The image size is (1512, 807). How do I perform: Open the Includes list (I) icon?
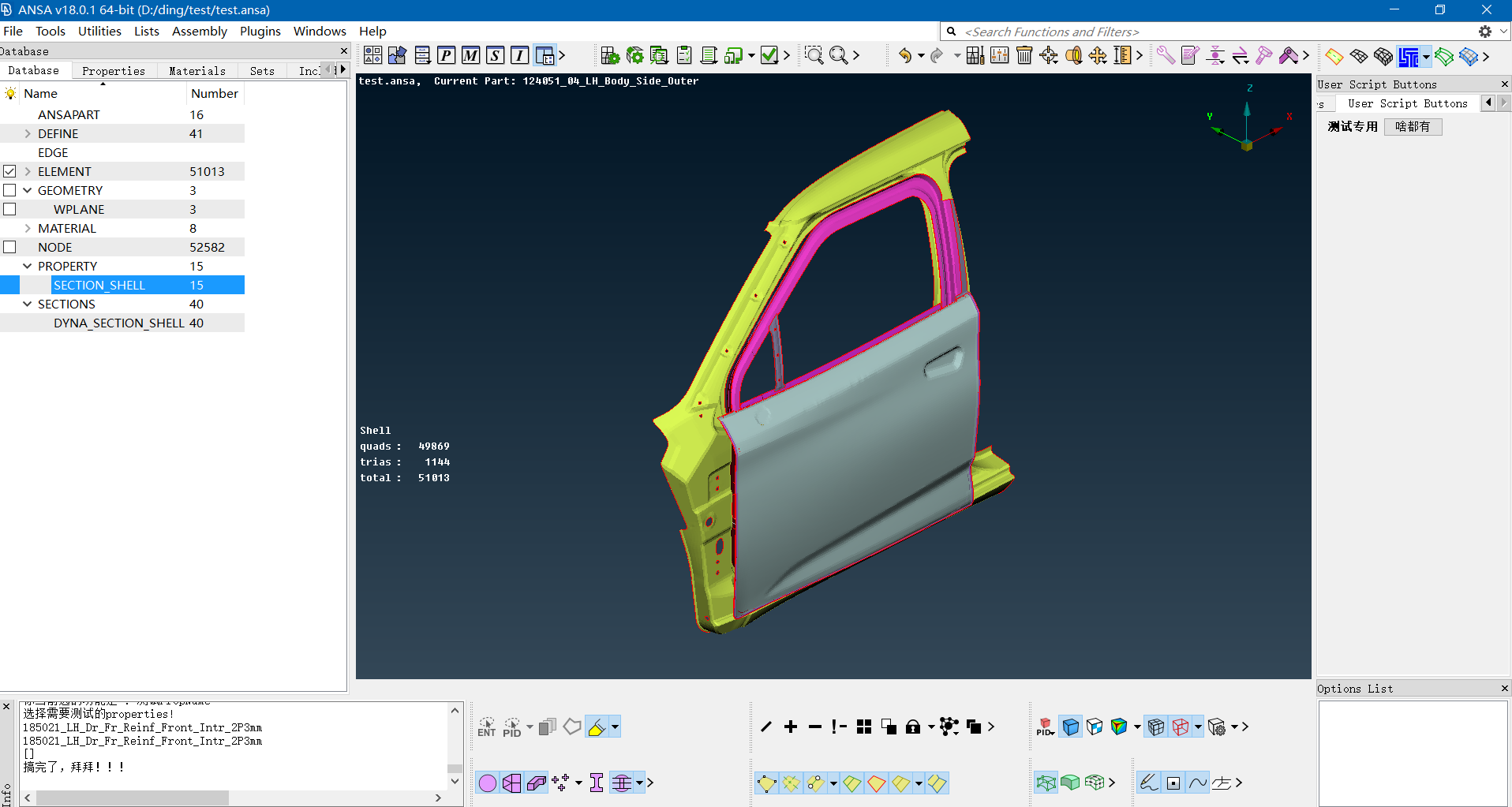tap(519, 55)
